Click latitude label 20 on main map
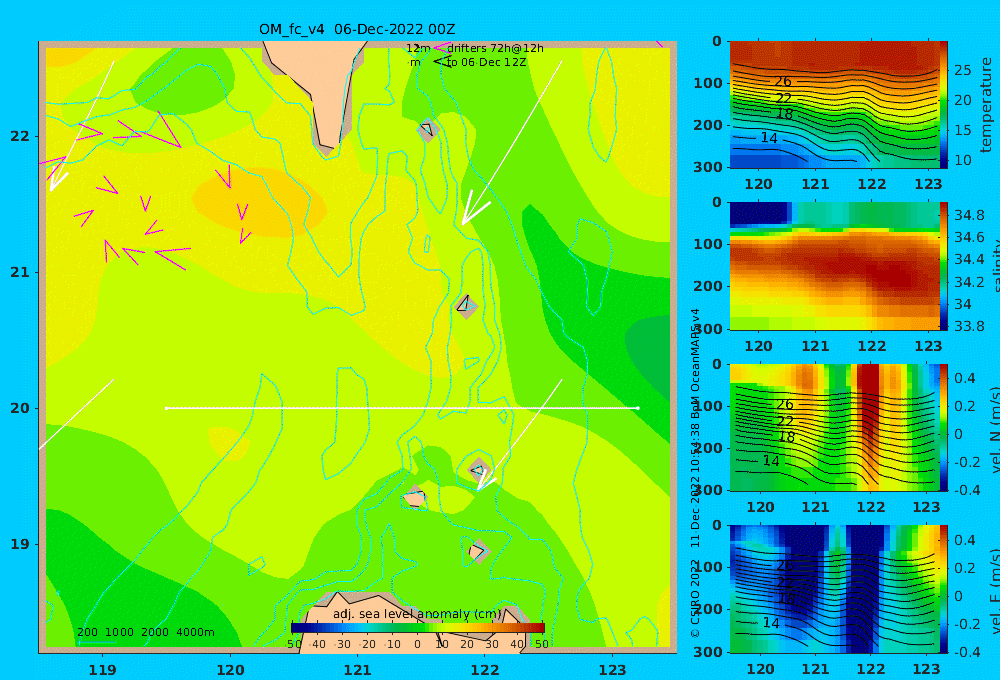This screenshot has width=1000, height=680. click(x=20, y=408)
